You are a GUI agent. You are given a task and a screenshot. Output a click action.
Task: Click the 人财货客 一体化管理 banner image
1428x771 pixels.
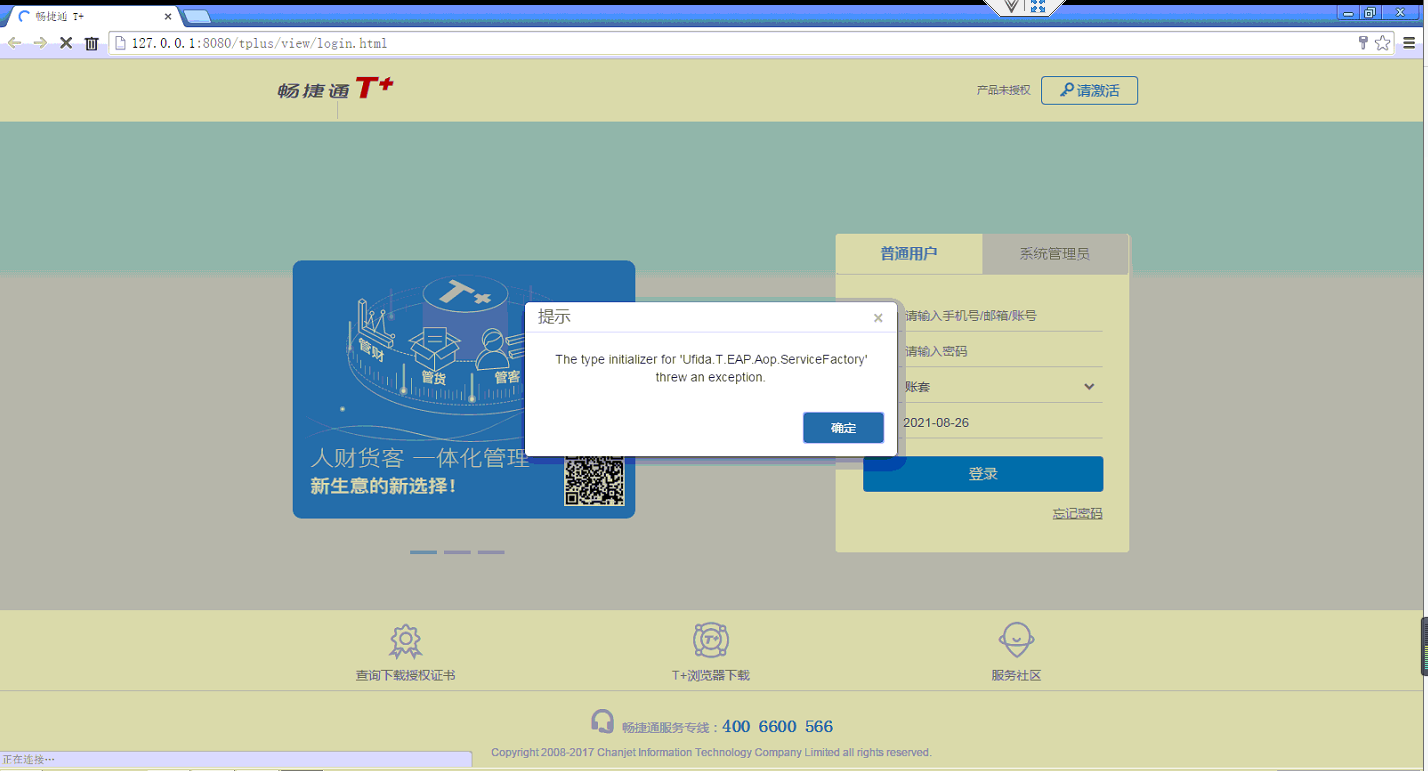[x=464, y=389]
